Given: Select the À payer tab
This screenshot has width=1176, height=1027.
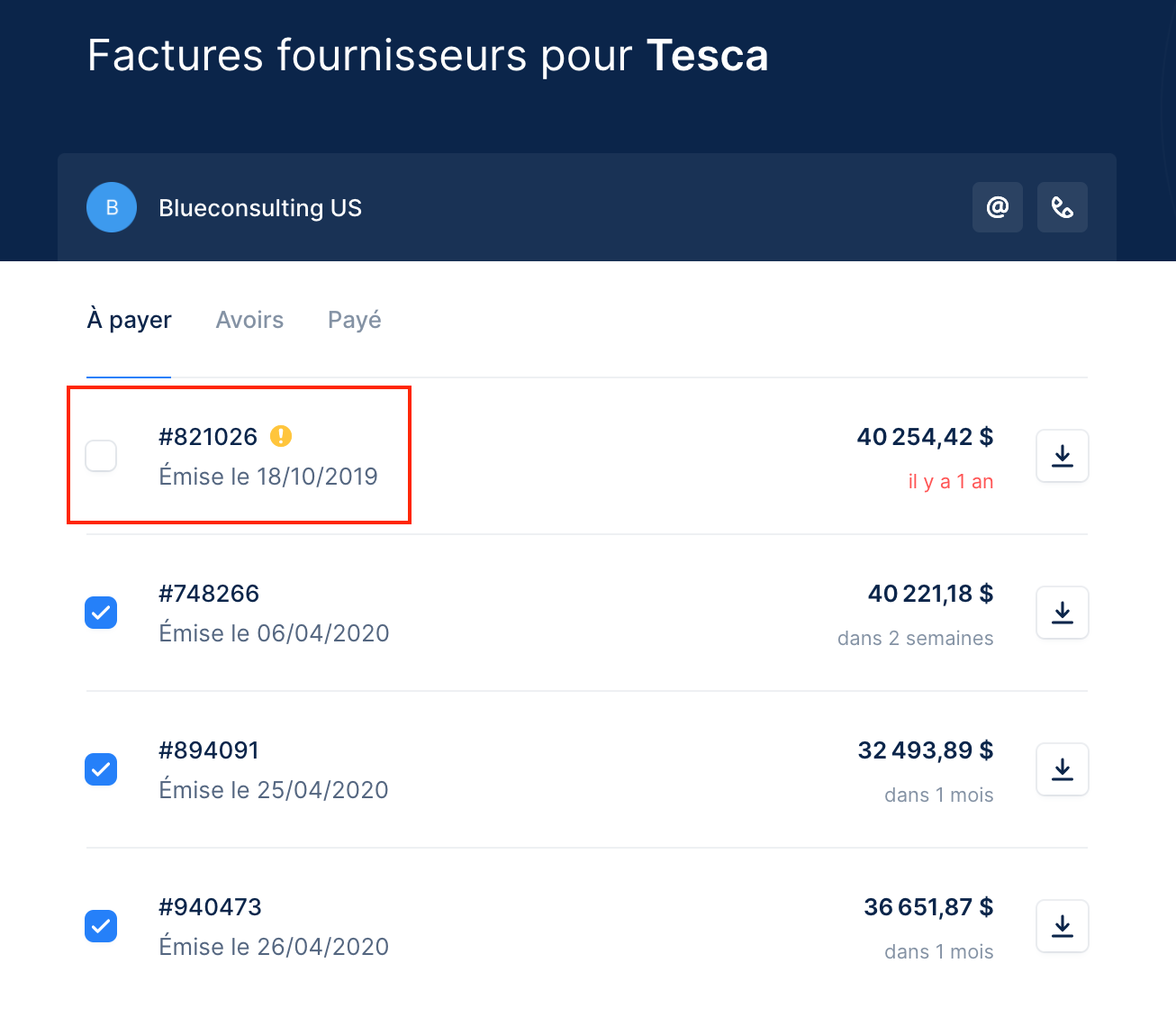Looking at the screenshot, I should pyautogui.click(x=129, y=320).
